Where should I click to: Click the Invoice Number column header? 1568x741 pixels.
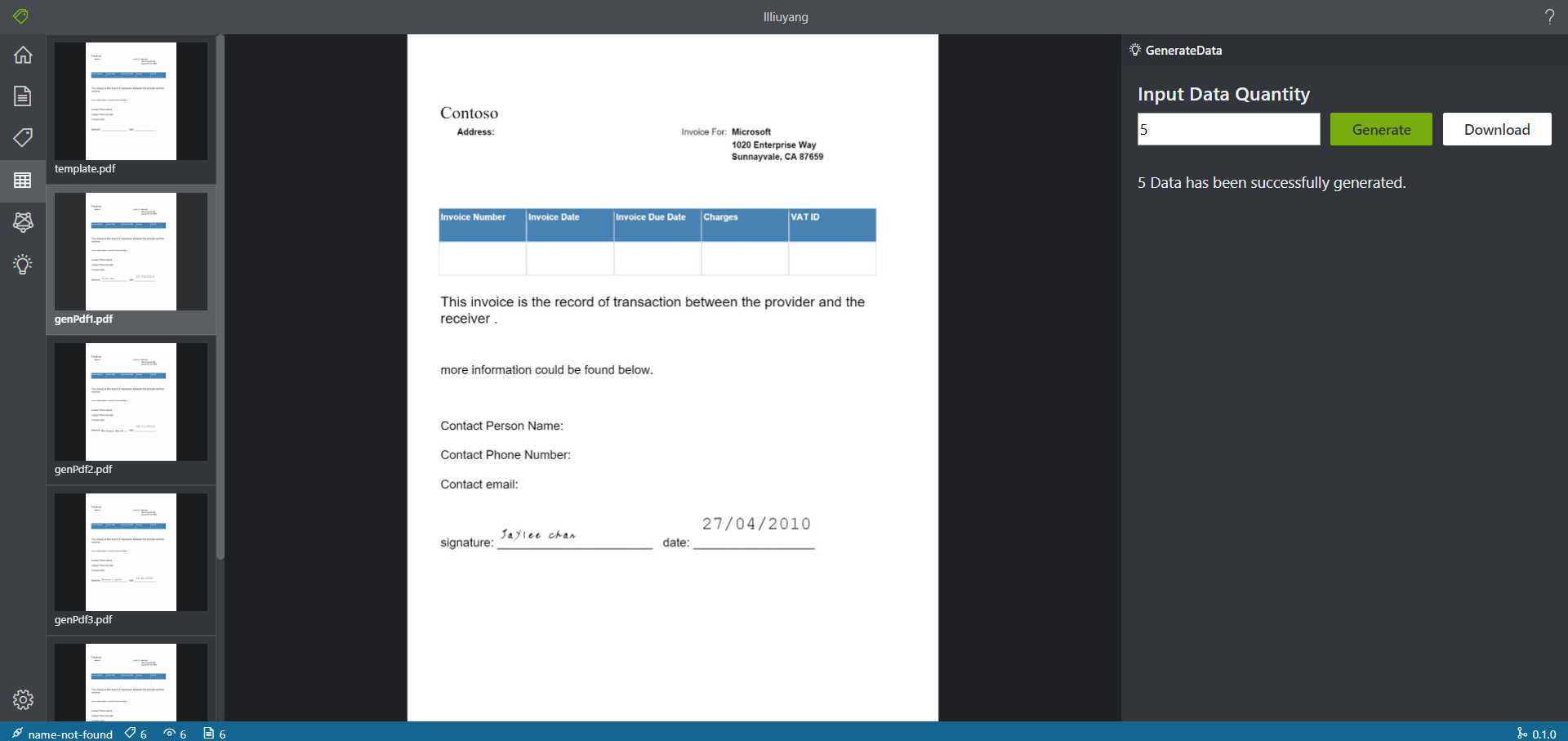click(482, 225)
